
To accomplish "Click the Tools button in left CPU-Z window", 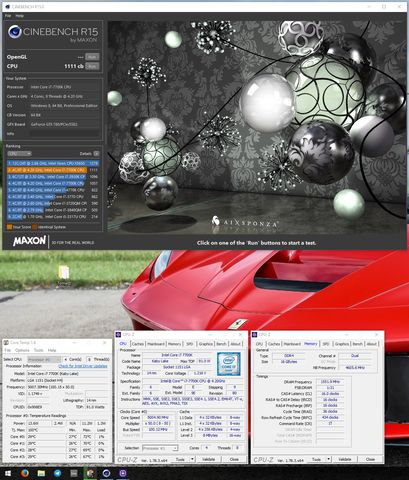I will (x=180, y=459).
